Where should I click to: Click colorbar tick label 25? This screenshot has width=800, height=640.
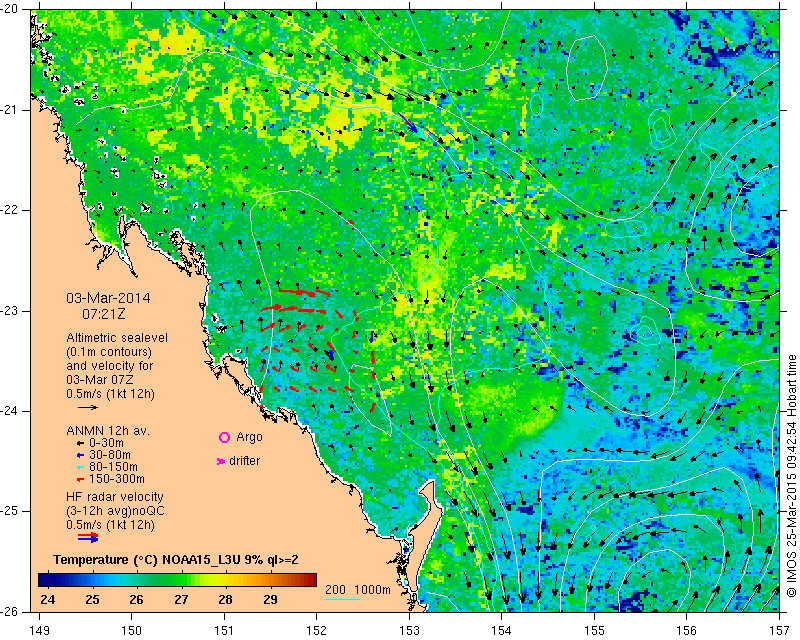coord(92,600)
